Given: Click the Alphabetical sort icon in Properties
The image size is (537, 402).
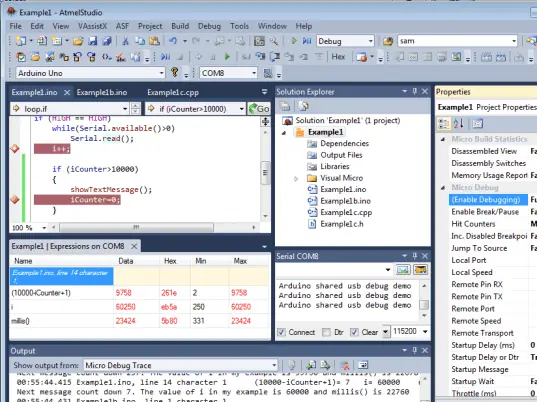Looking at the screenshot, I should (x=459, y=124).
